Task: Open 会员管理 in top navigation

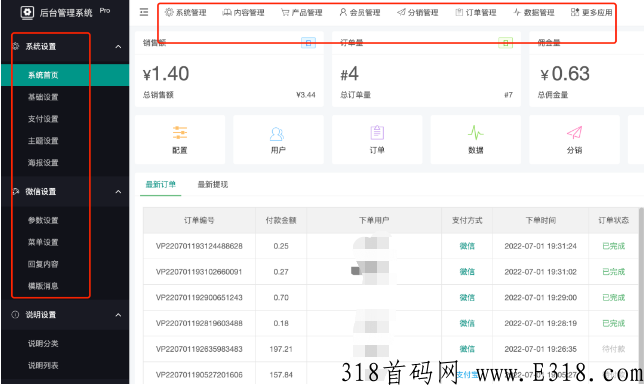Action: (360, 13)
